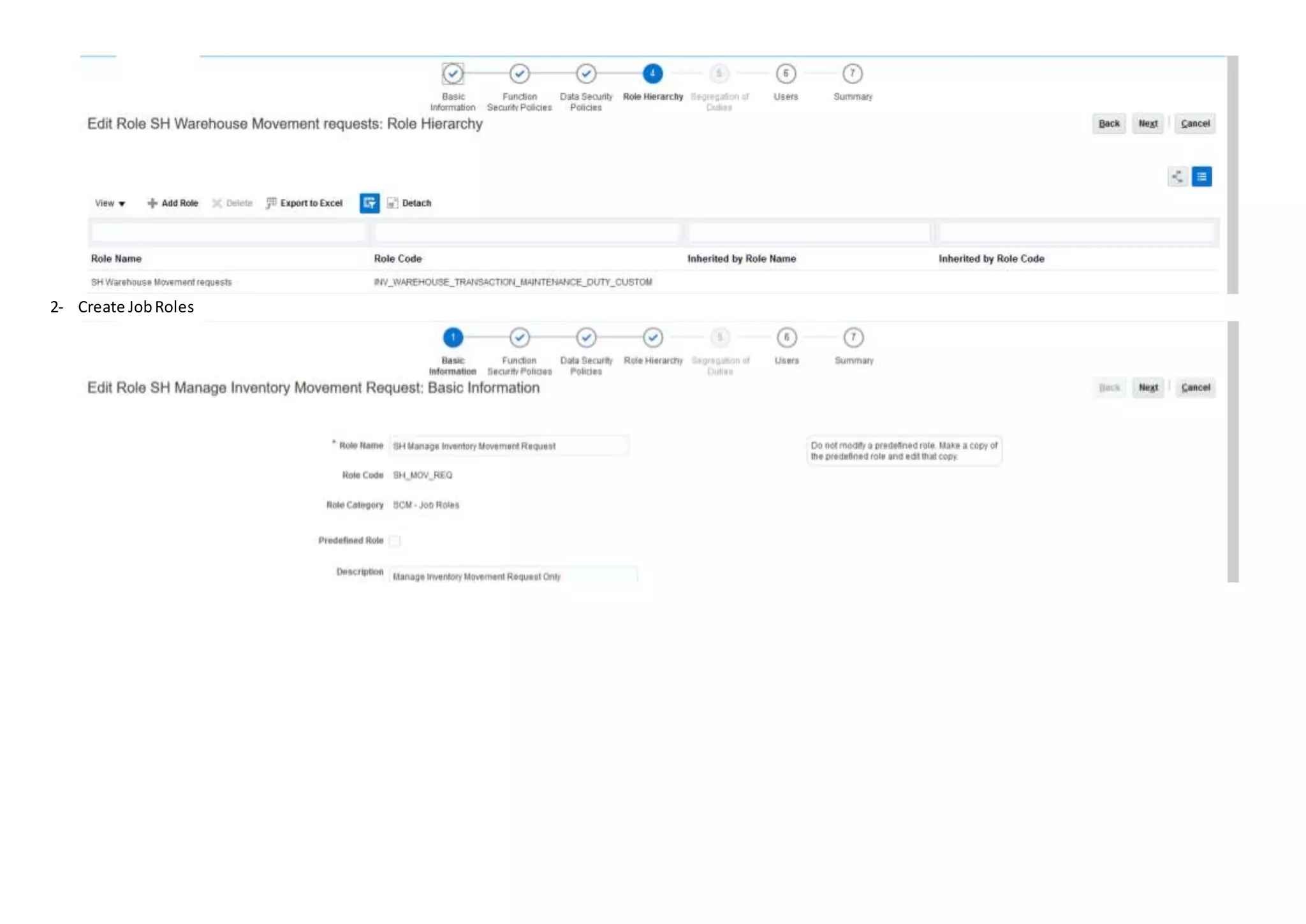Click the Basic Information checkmark step in top wizard
Image resolution: width=1306 pixels, height=924 pixels.
[453, 74]
